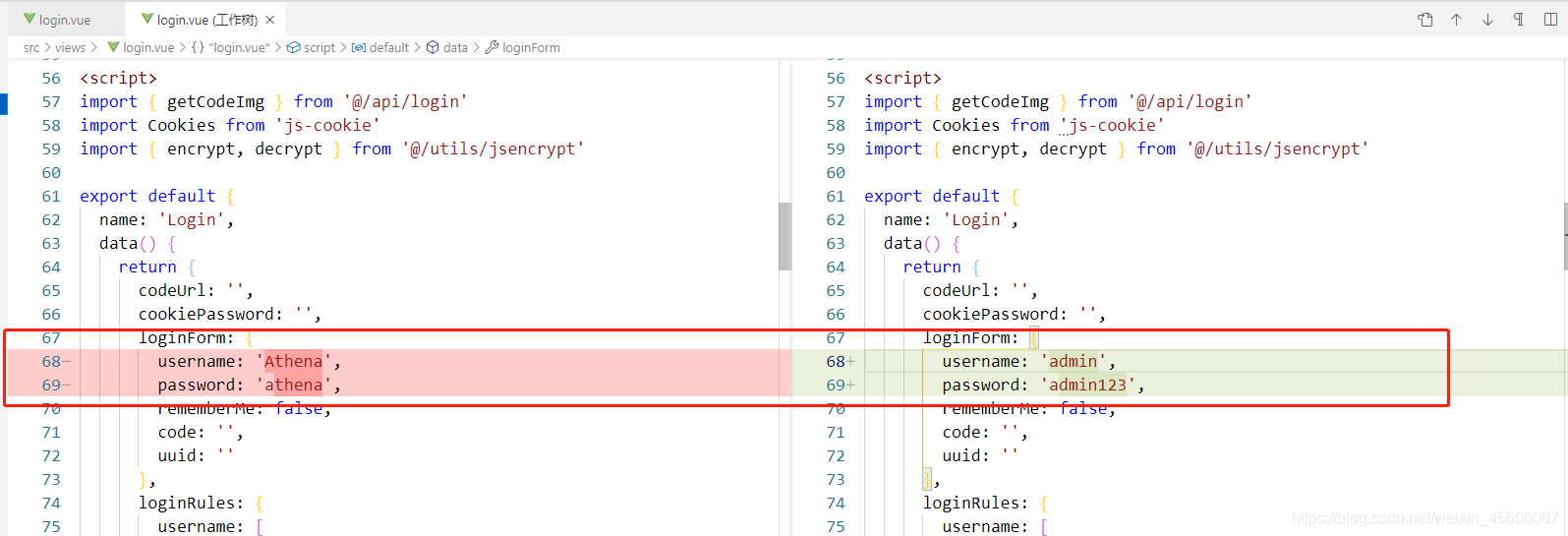Click 'return {' in original editor
Image resolution: width=1568 pixels, height=536 pixels.
(157, 267)
